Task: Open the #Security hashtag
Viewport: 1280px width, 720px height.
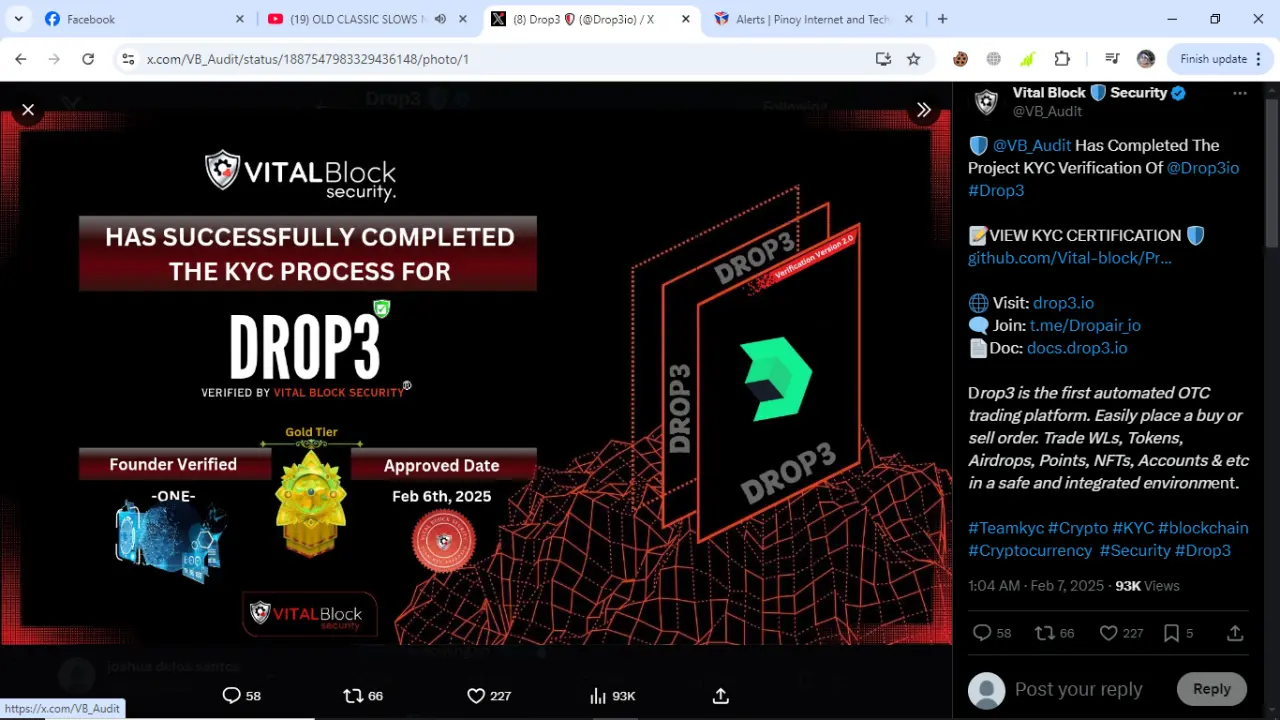Action: 1135,550
